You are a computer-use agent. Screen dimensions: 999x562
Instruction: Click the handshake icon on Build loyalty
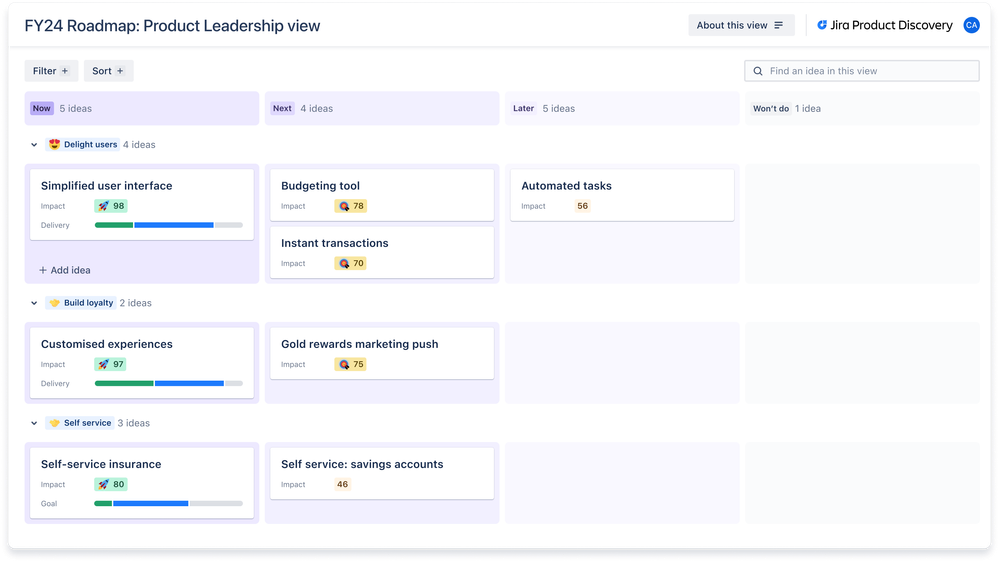pos(54,303)
